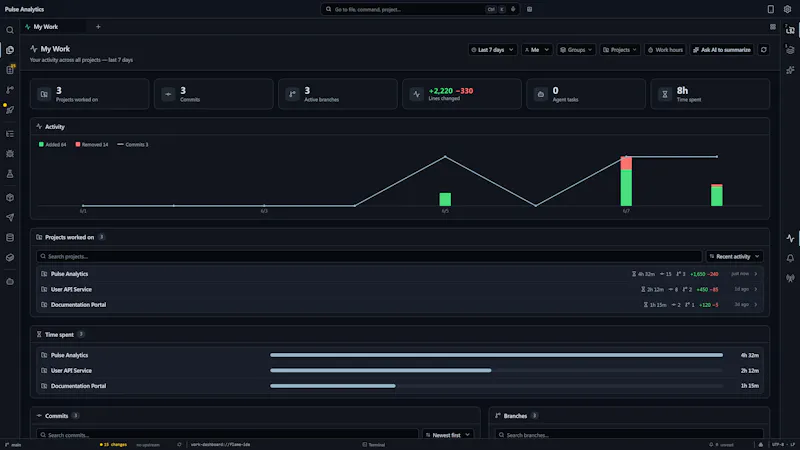This screenshot has width=800, height=450.
Task: Click the microphone icon in the command bar
Action: pos(513,9)
